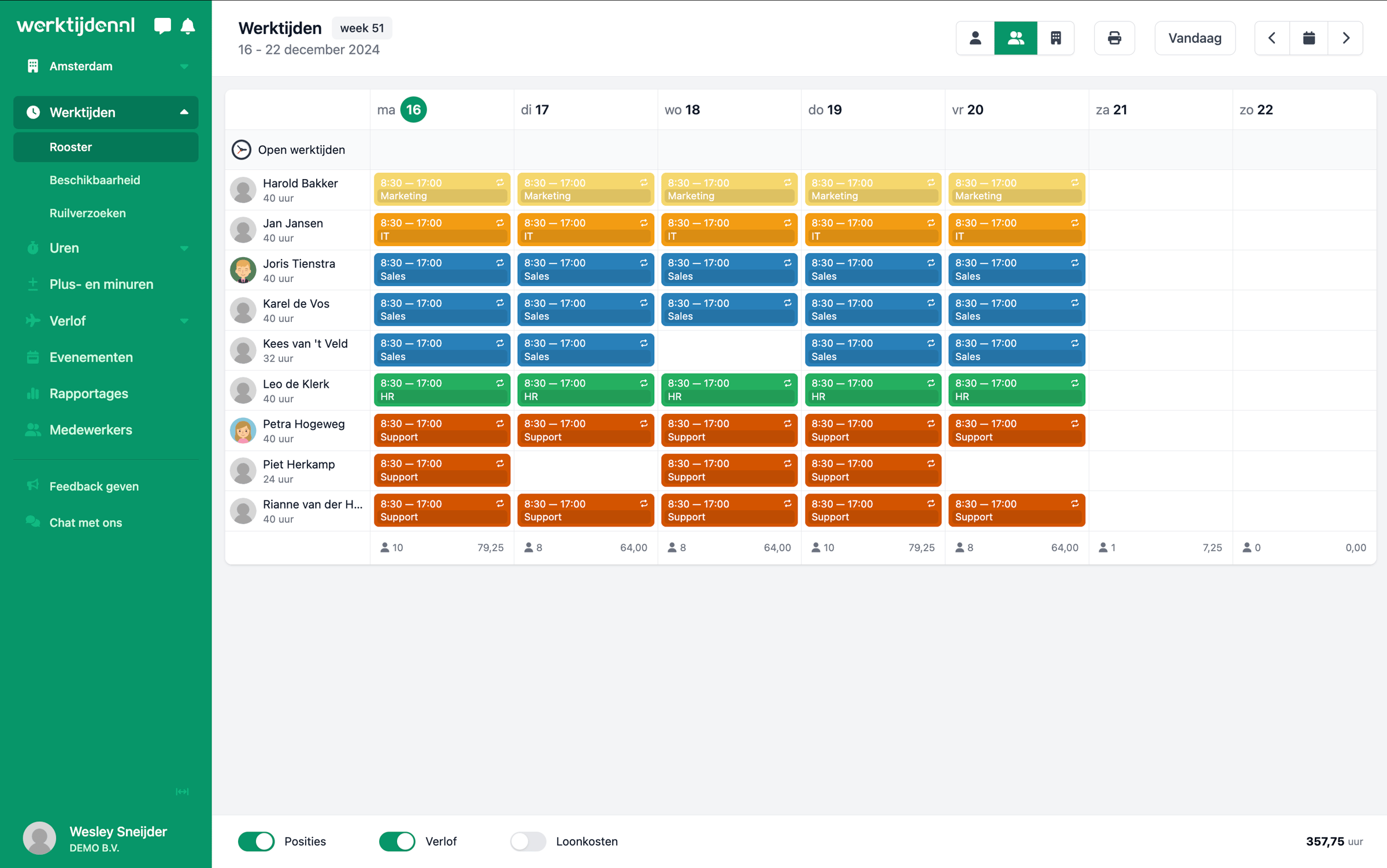Switch to single employee view icon
Viewport: 1387px width, 868px height.
[975, 38]
